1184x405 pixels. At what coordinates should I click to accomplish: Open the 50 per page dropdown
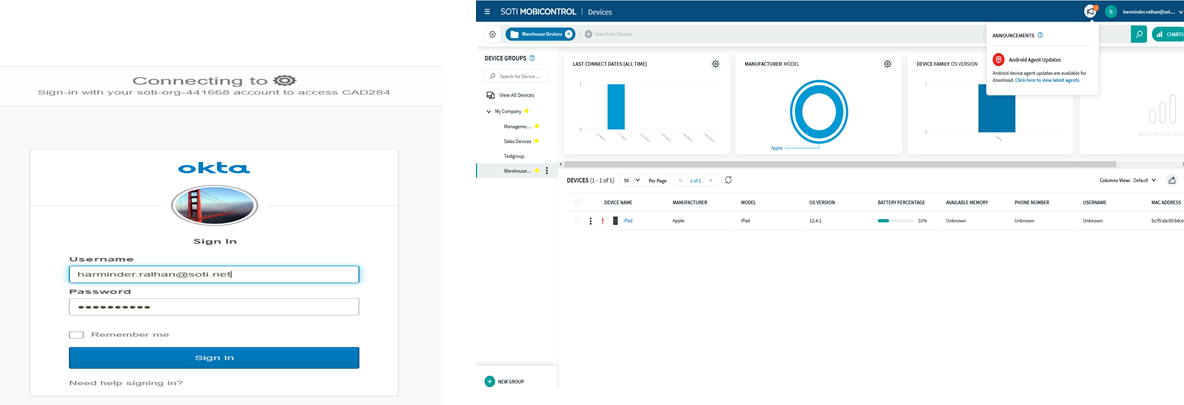point(631,180)
